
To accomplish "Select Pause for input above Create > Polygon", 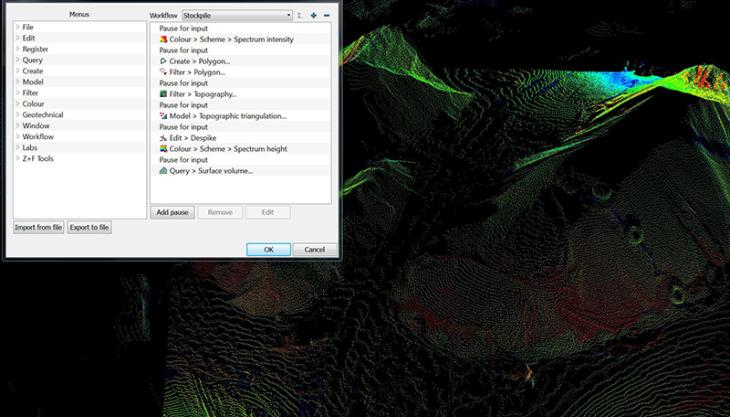I will pos(183,50).
